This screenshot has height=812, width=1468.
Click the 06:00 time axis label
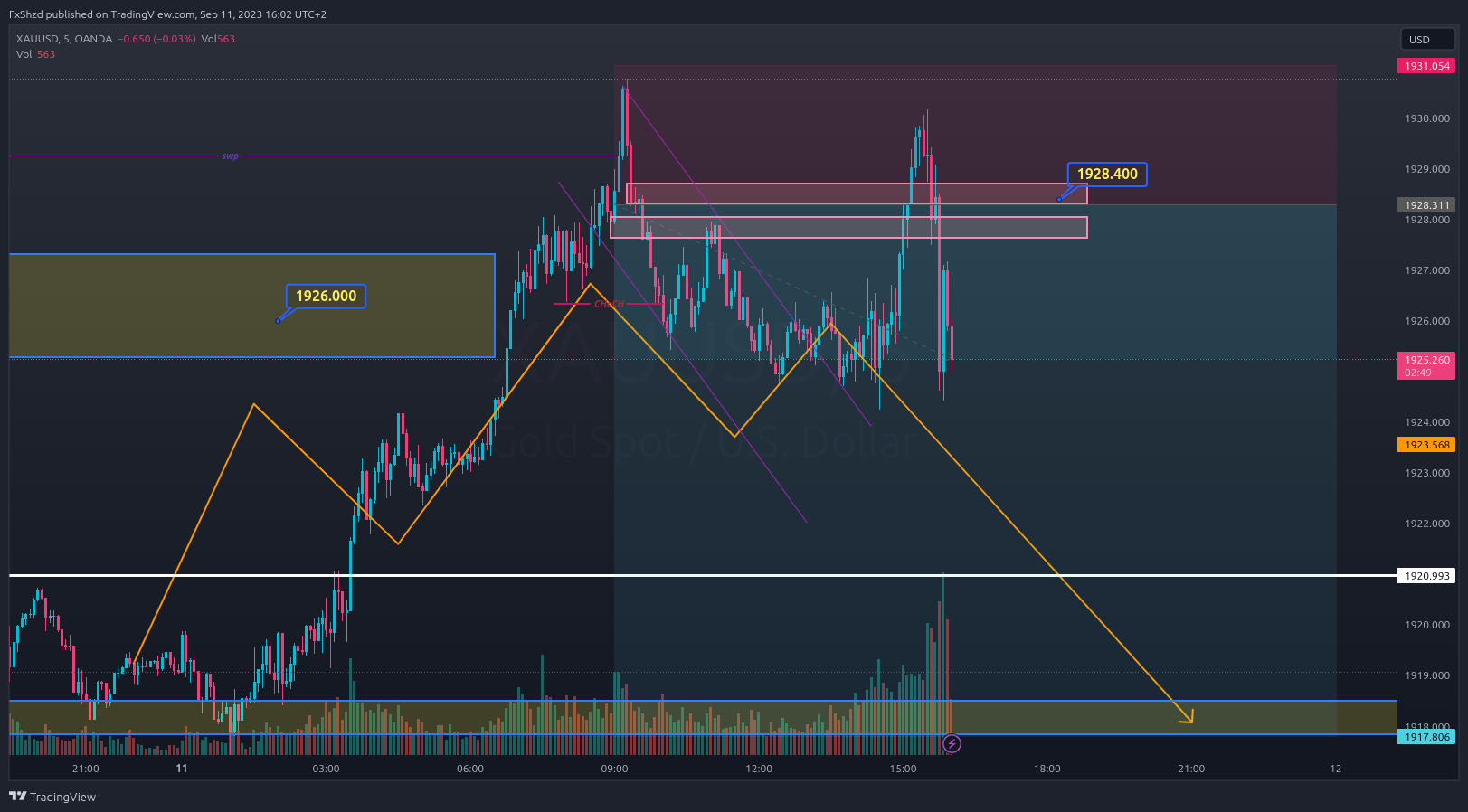[x=470, y=769]
